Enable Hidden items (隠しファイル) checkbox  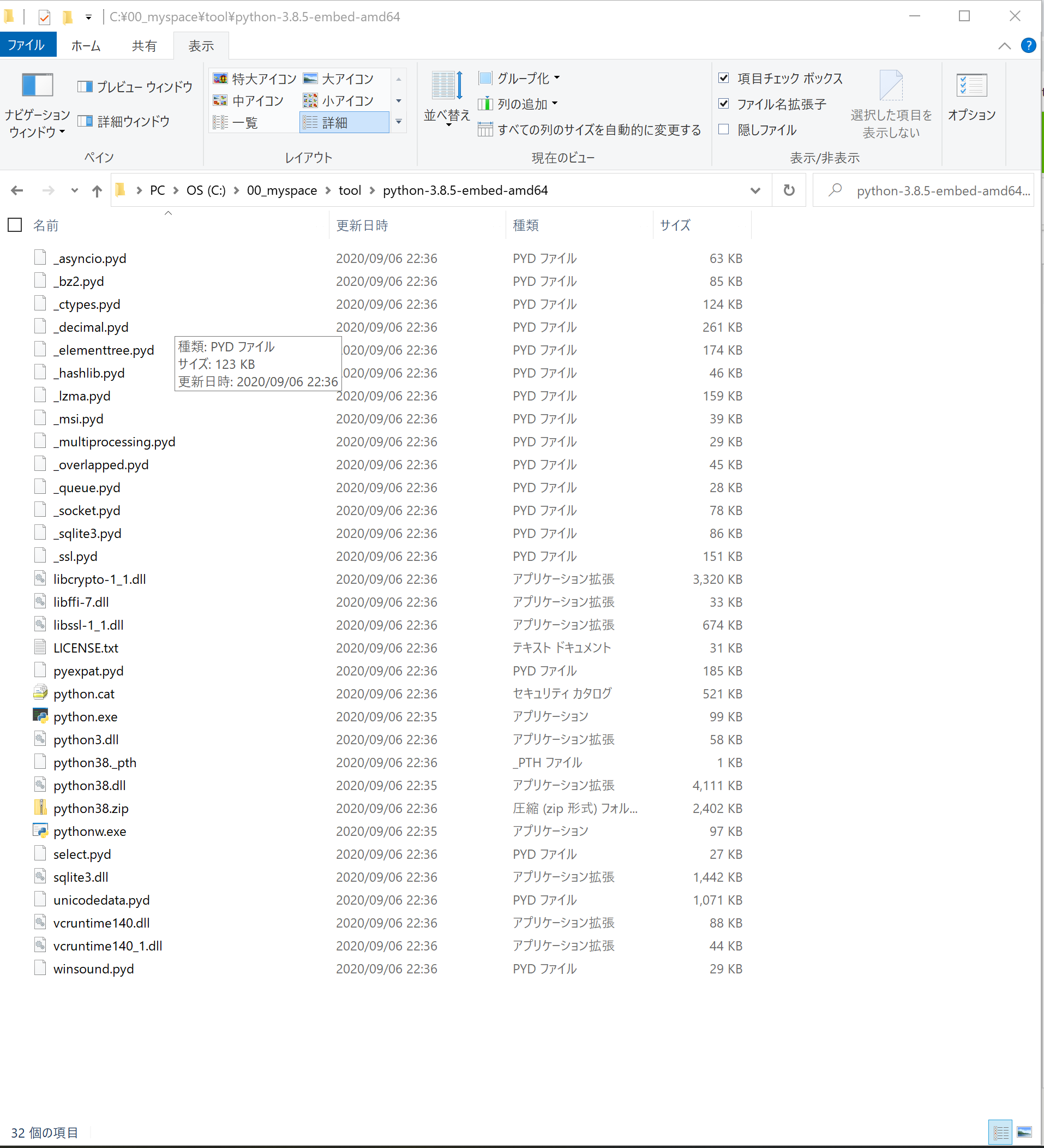[x=758, y=129]
